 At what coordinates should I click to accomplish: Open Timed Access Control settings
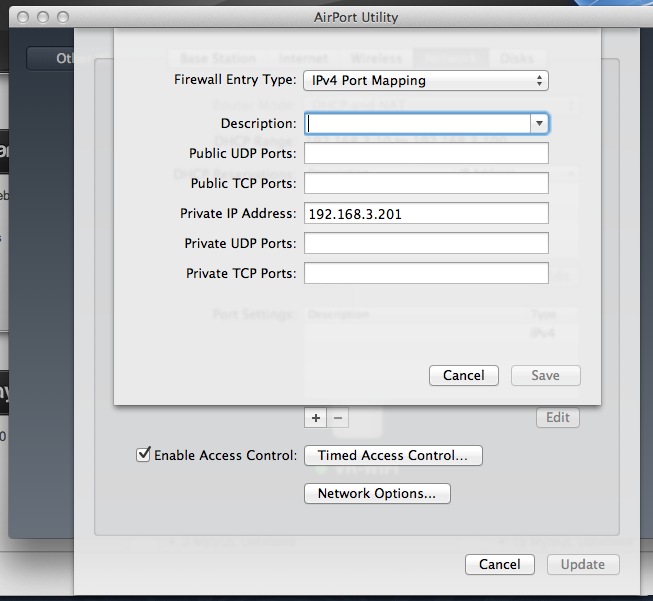[393, 455]
